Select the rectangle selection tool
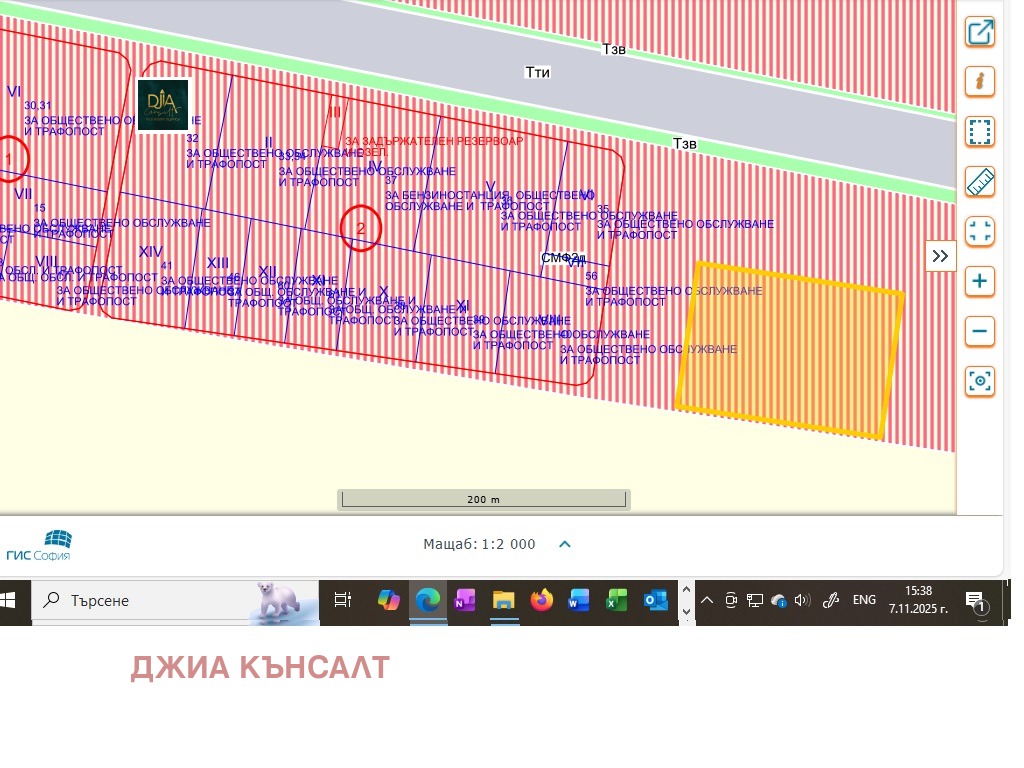The image size is (1024, 768). 980,132
